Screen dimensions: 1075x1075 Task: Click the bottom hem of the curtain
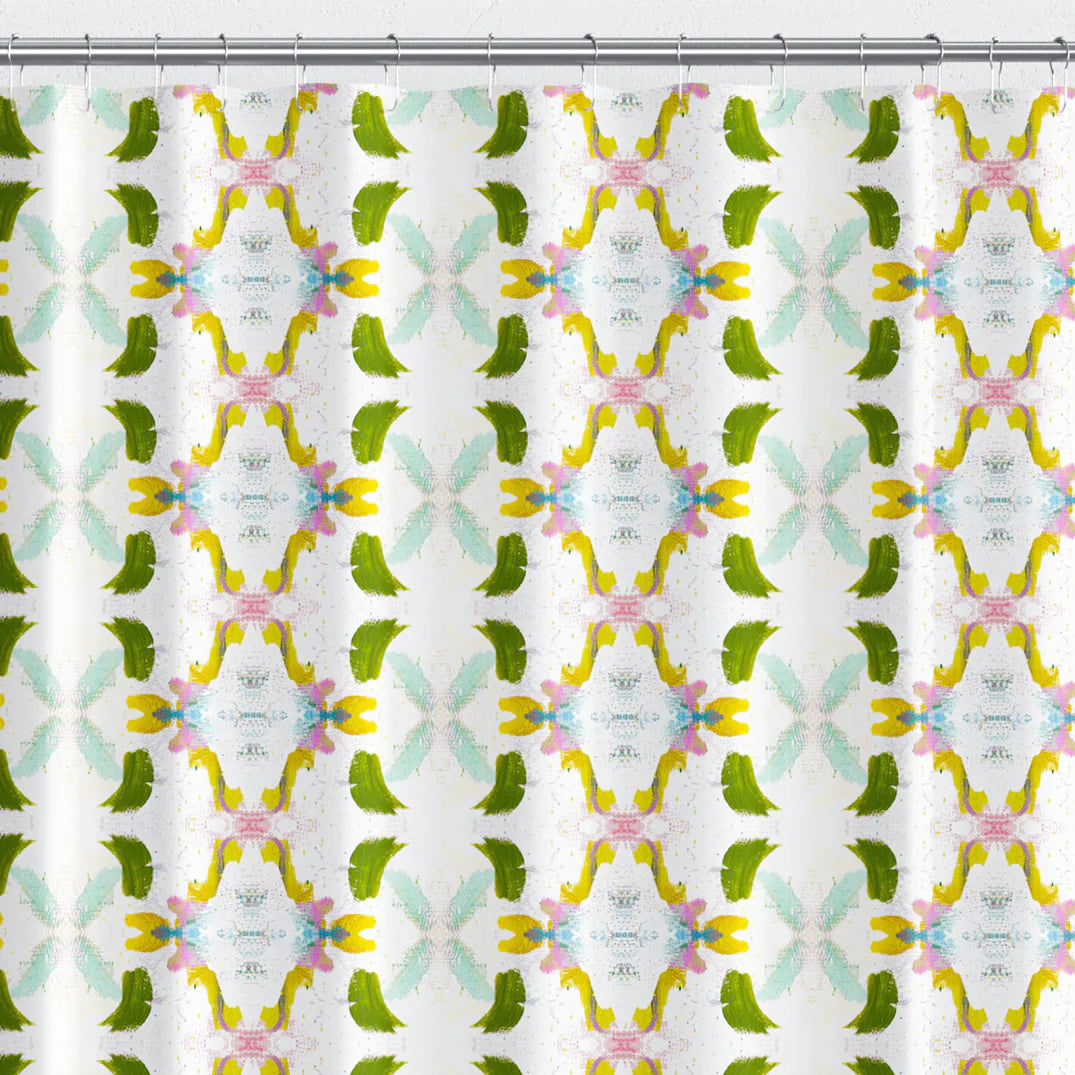(x=537, y=1070)
